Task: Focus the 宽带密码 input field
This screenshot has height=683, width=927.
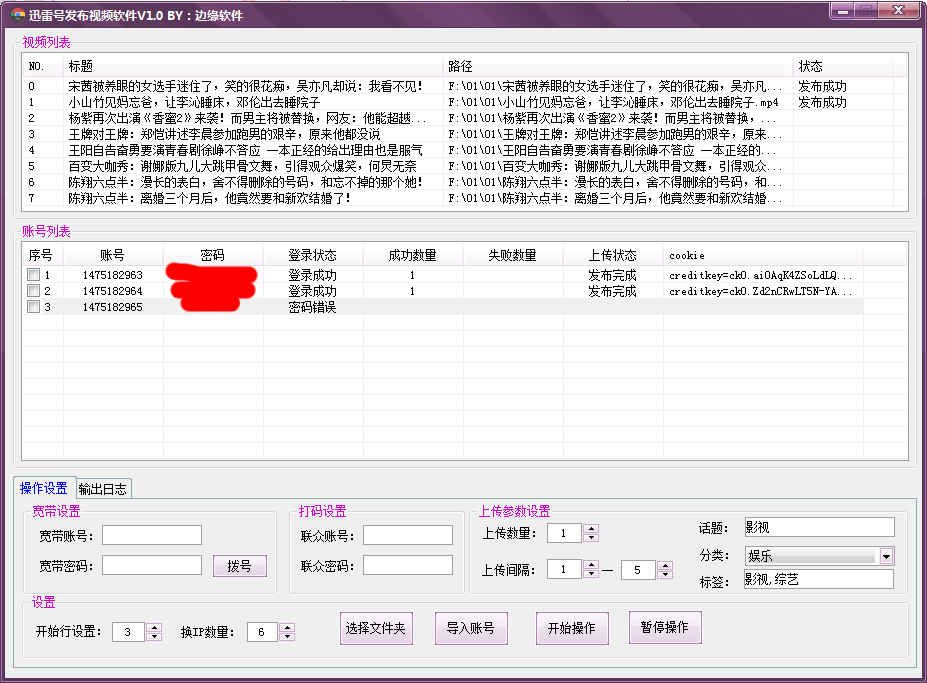Action: click(152, 565)
